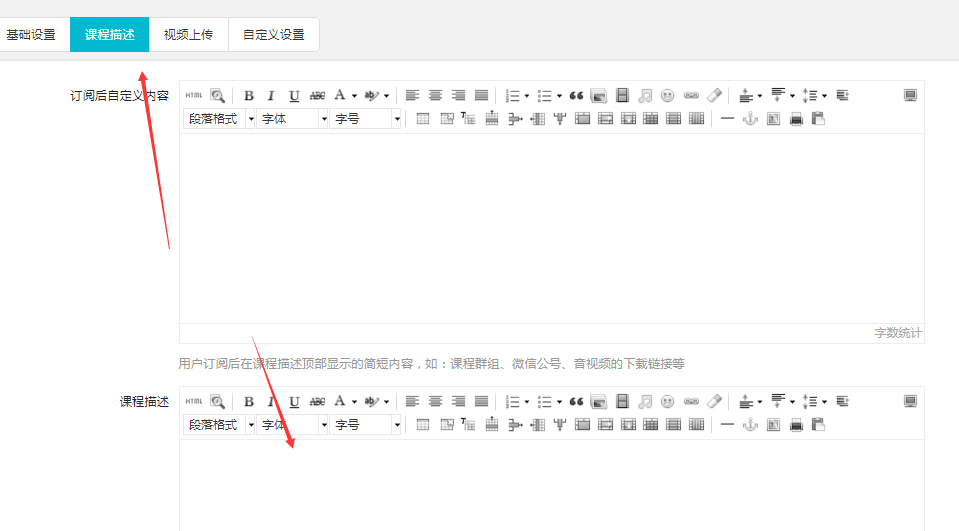Viewport: 959px width, 531px height.
Task: Delete table in 订阅后自定义内容 editor
Action: coord(446,119)
